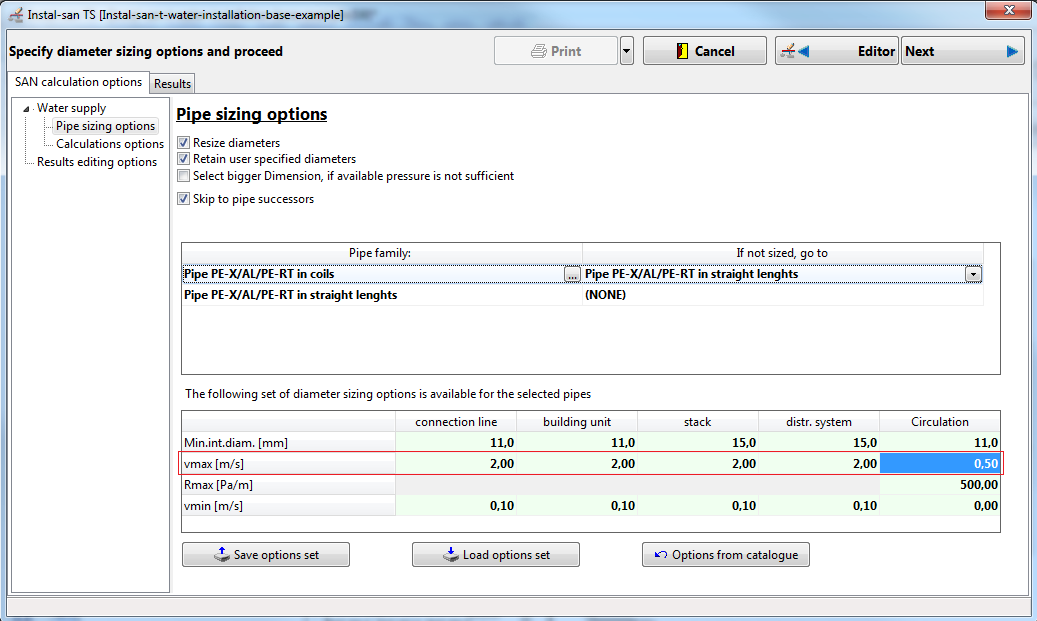Select Pipe PE-X/AL/PE-RT in straight lenghts family row
This screenshot has width=1037, height=621.
pos(382,295)
